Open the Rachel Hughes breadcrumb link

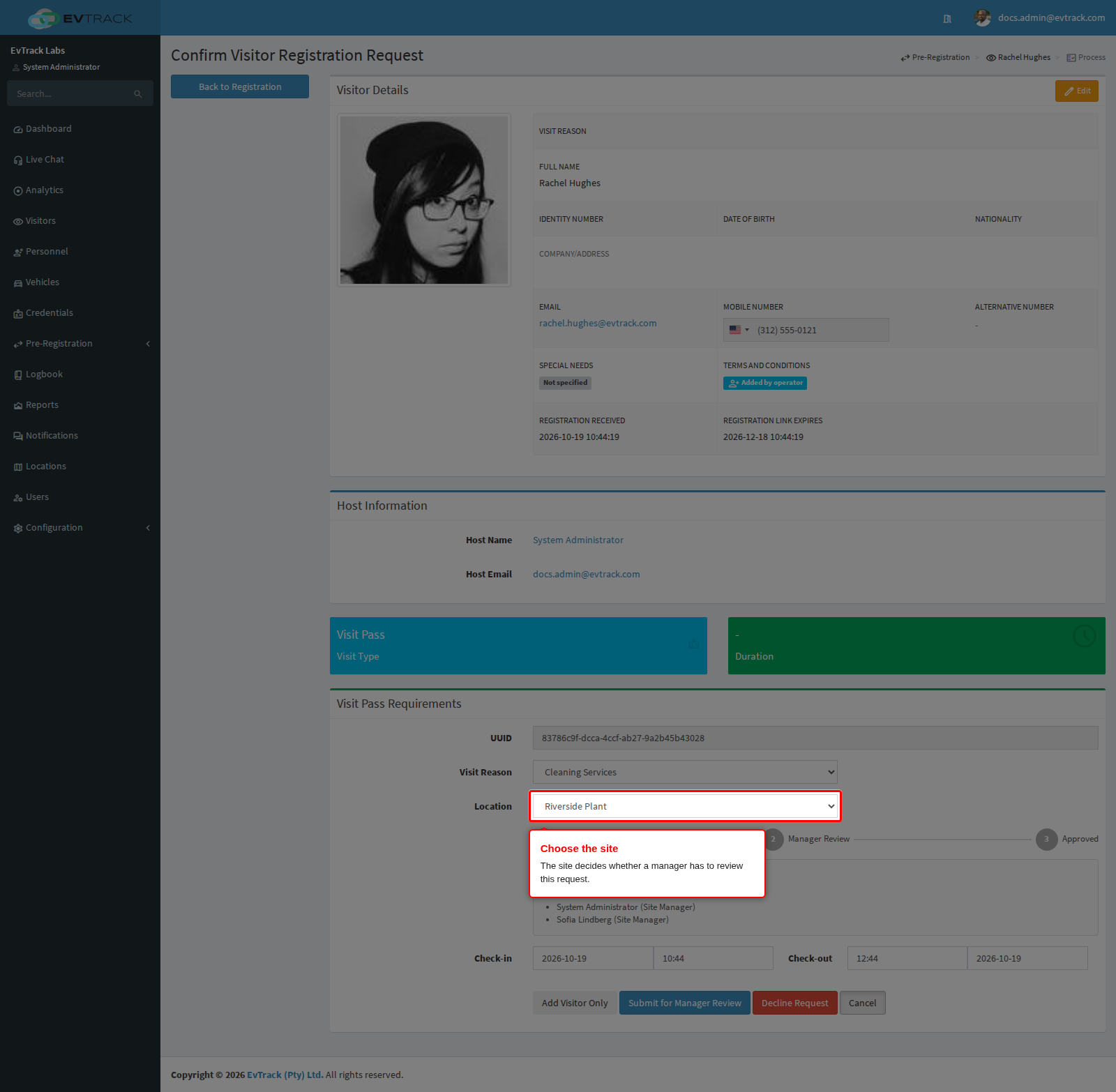[1018, 57]
